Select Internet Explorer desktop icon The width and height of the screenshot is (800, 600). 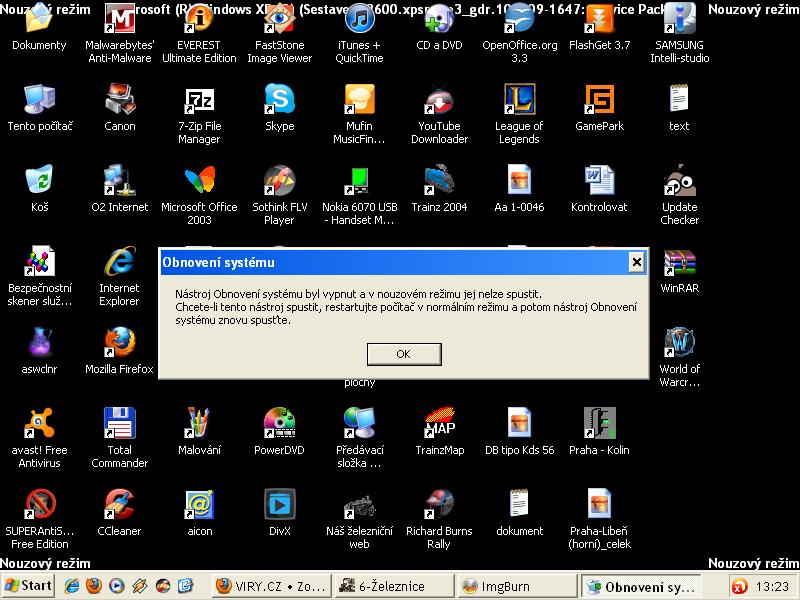[119, 261]
